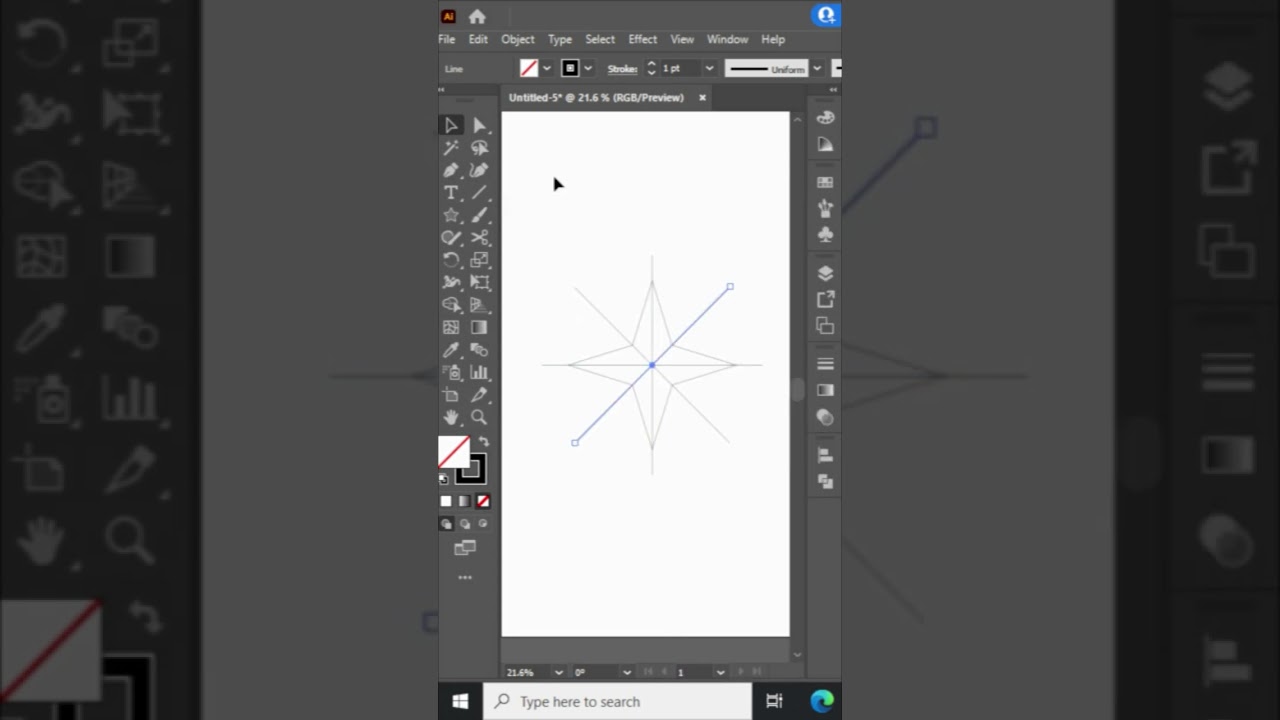1280x720 pixels.
Task: Click the control bar fill swatch
Action: 529,69
